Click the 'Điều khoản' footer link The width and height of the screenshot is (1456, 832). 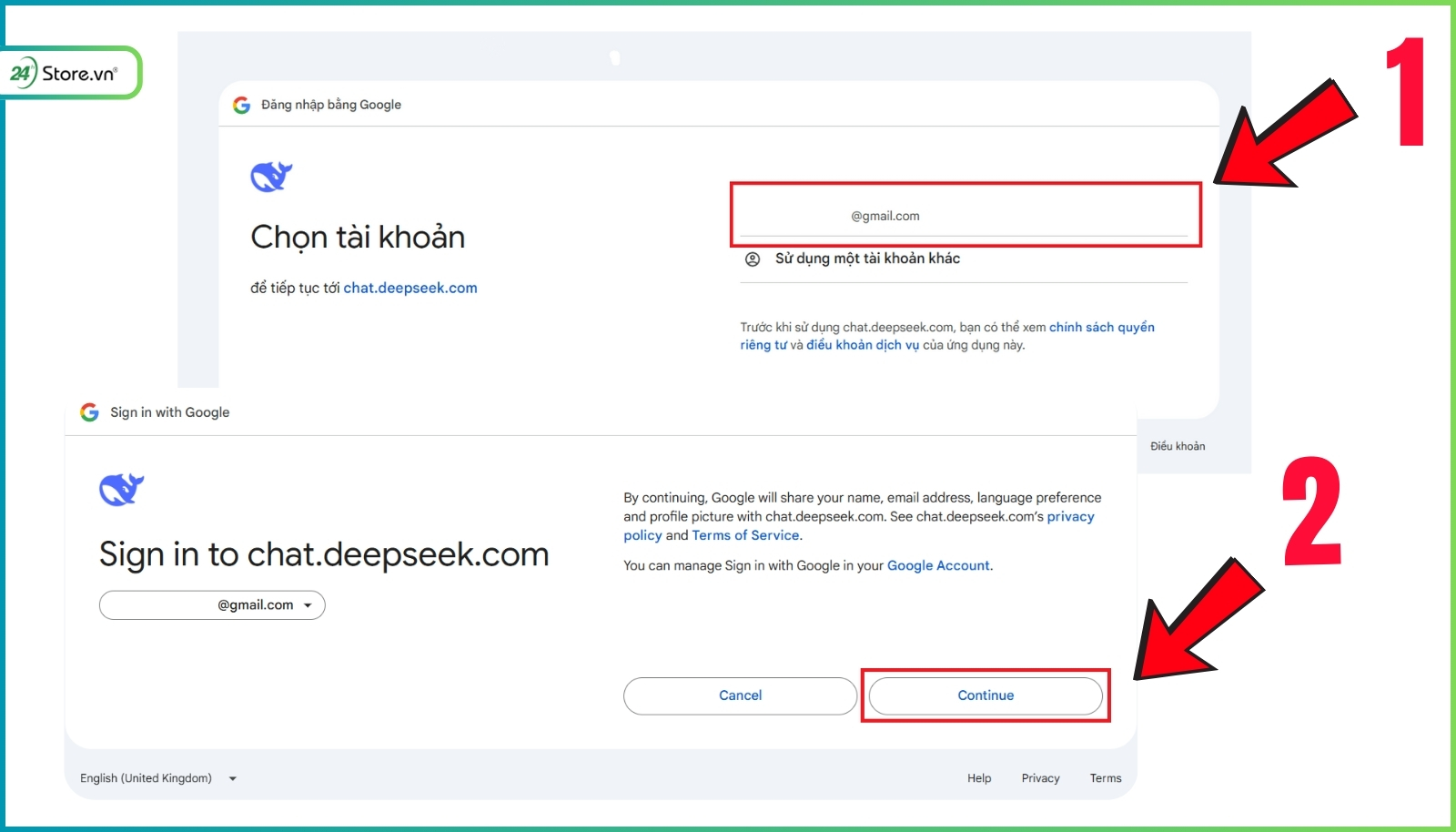(1177, 446)
